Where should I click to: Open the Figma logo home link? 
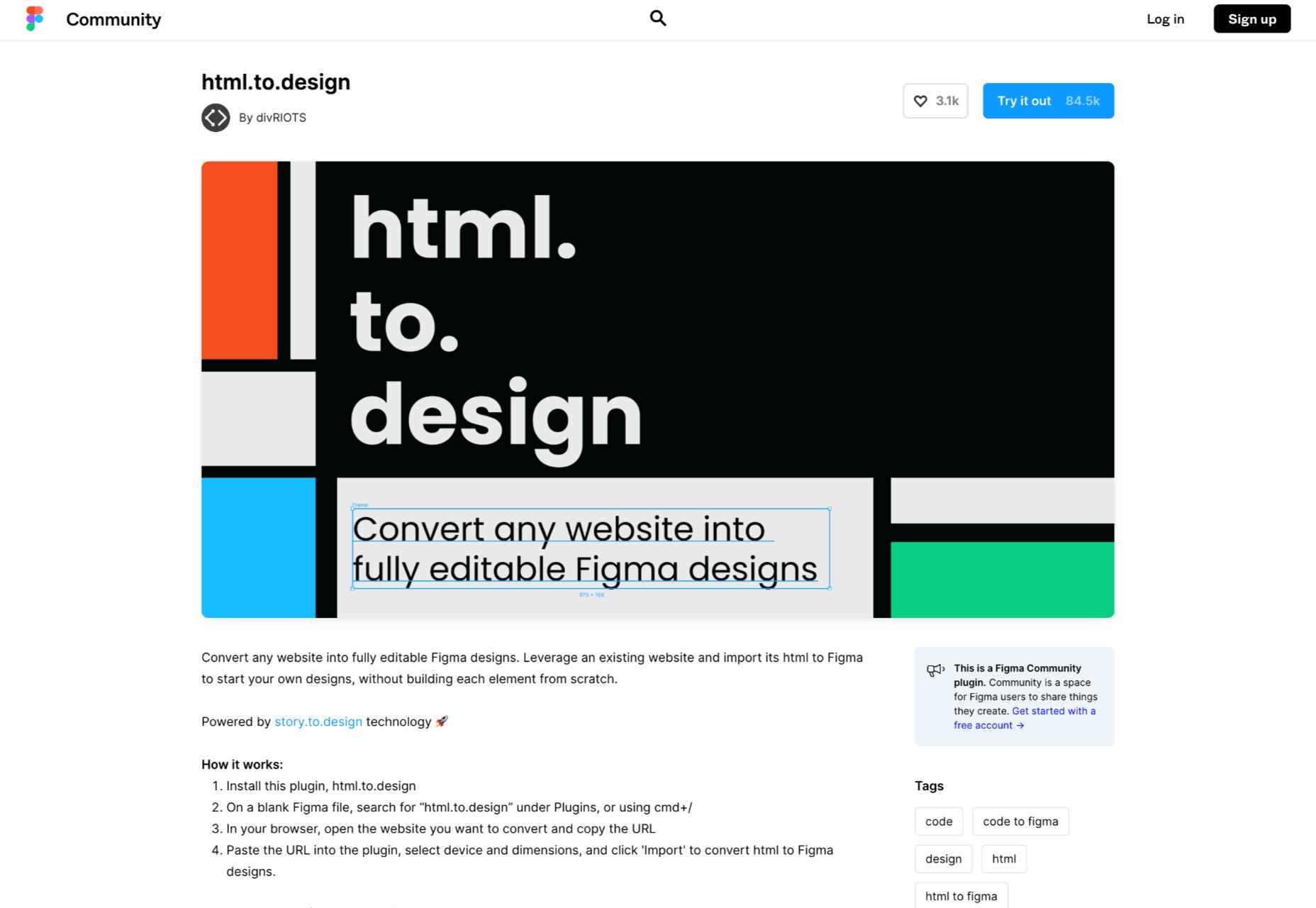pyautogui.click(x=34, y=19)
